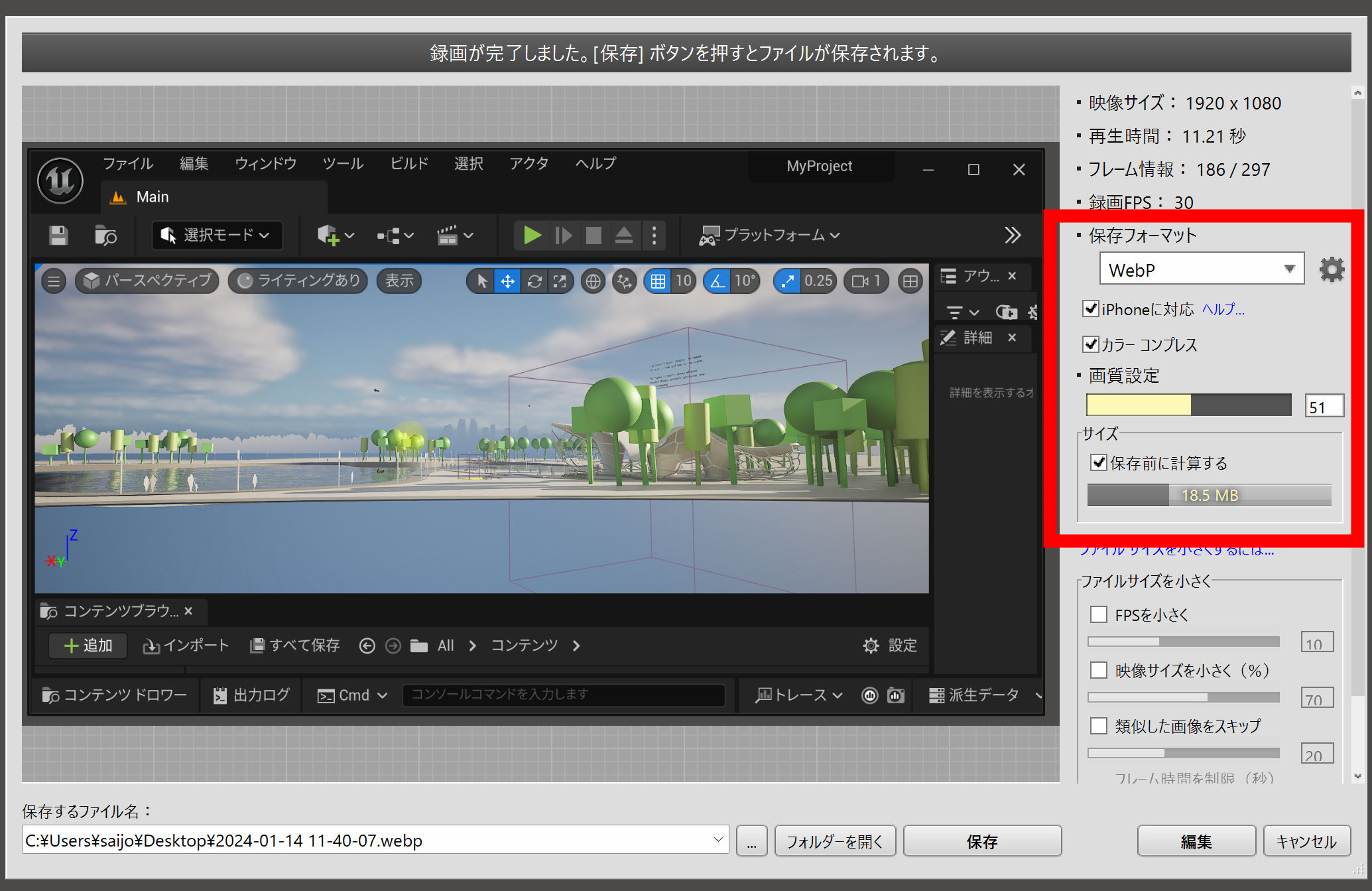Toggle the カラー コンプレス checkbox
The width and height of the screenshot is (1372, 891).
(1090, 344)
